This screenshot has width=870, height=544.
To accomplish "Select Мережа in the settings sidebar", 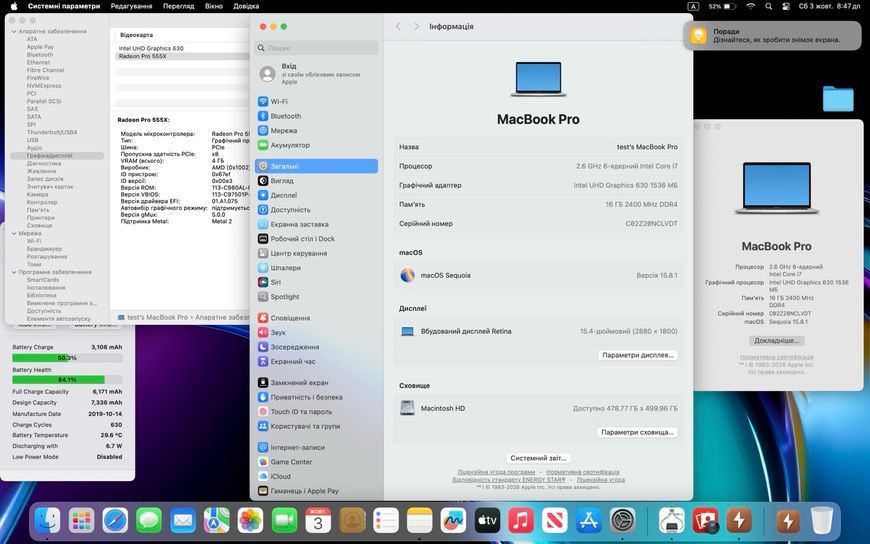I will coord(316,130).
